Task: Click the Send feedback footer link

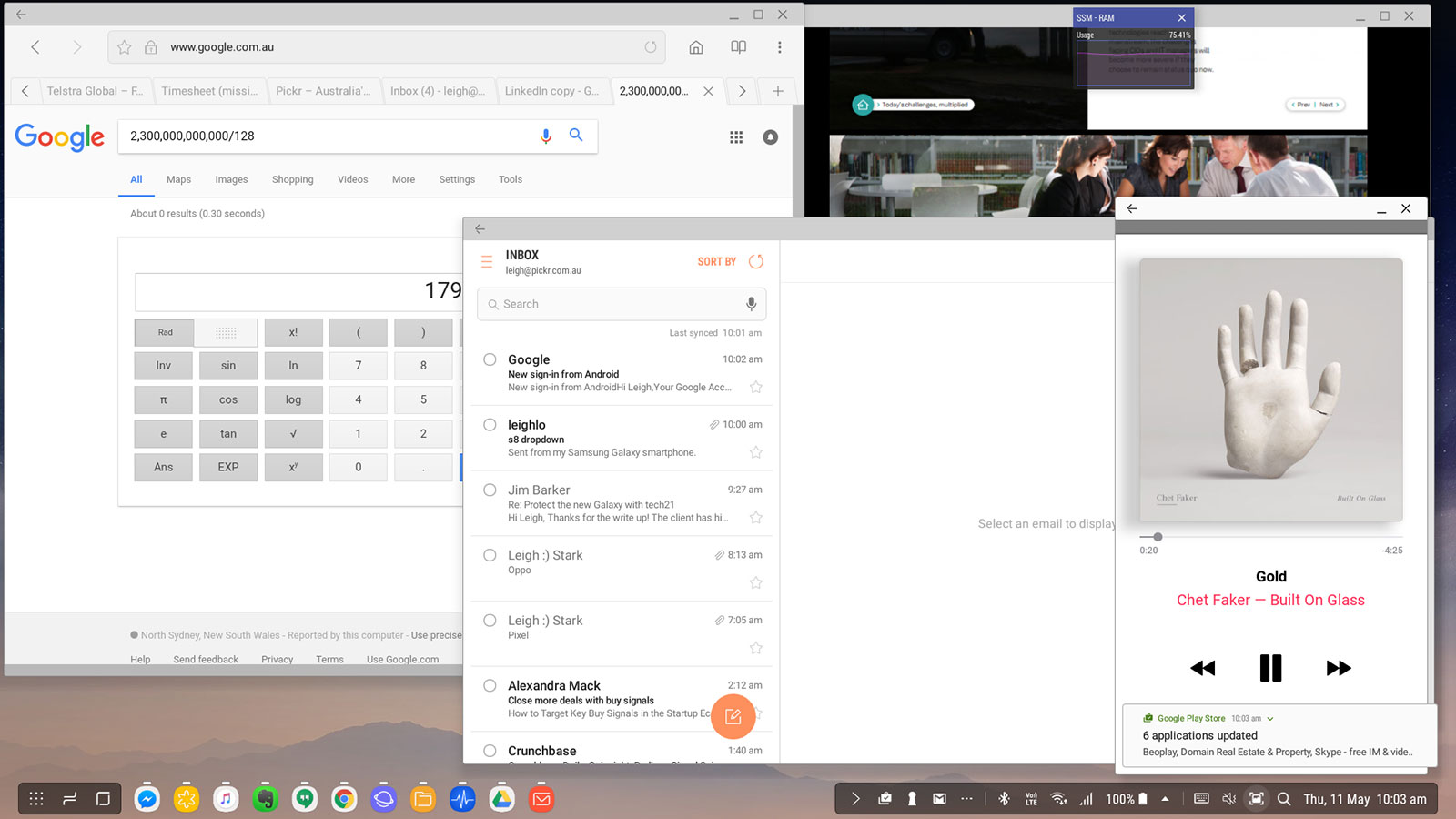Action: coord(206,659)
